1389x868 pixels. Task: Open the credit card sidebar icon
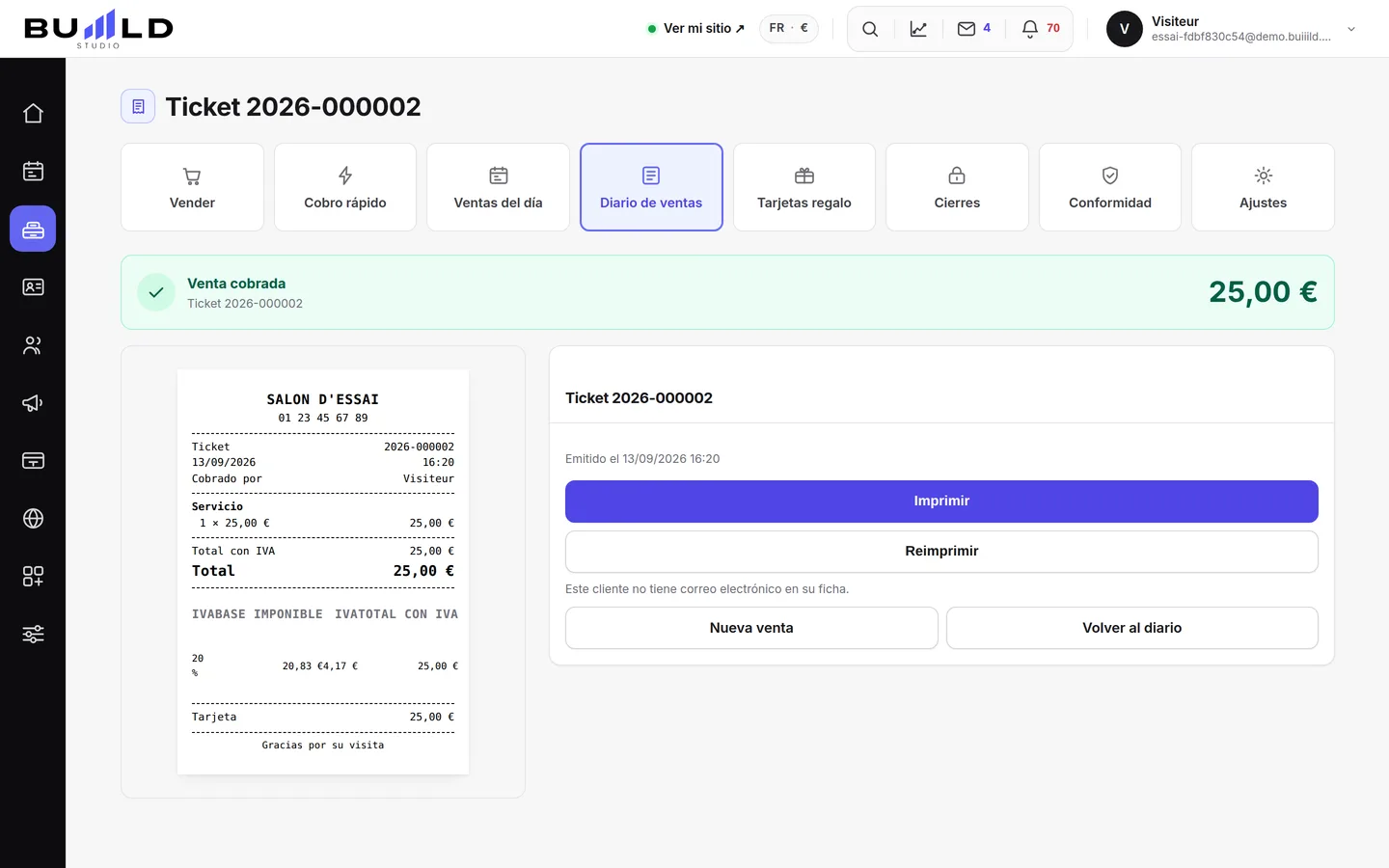point(33,461)
